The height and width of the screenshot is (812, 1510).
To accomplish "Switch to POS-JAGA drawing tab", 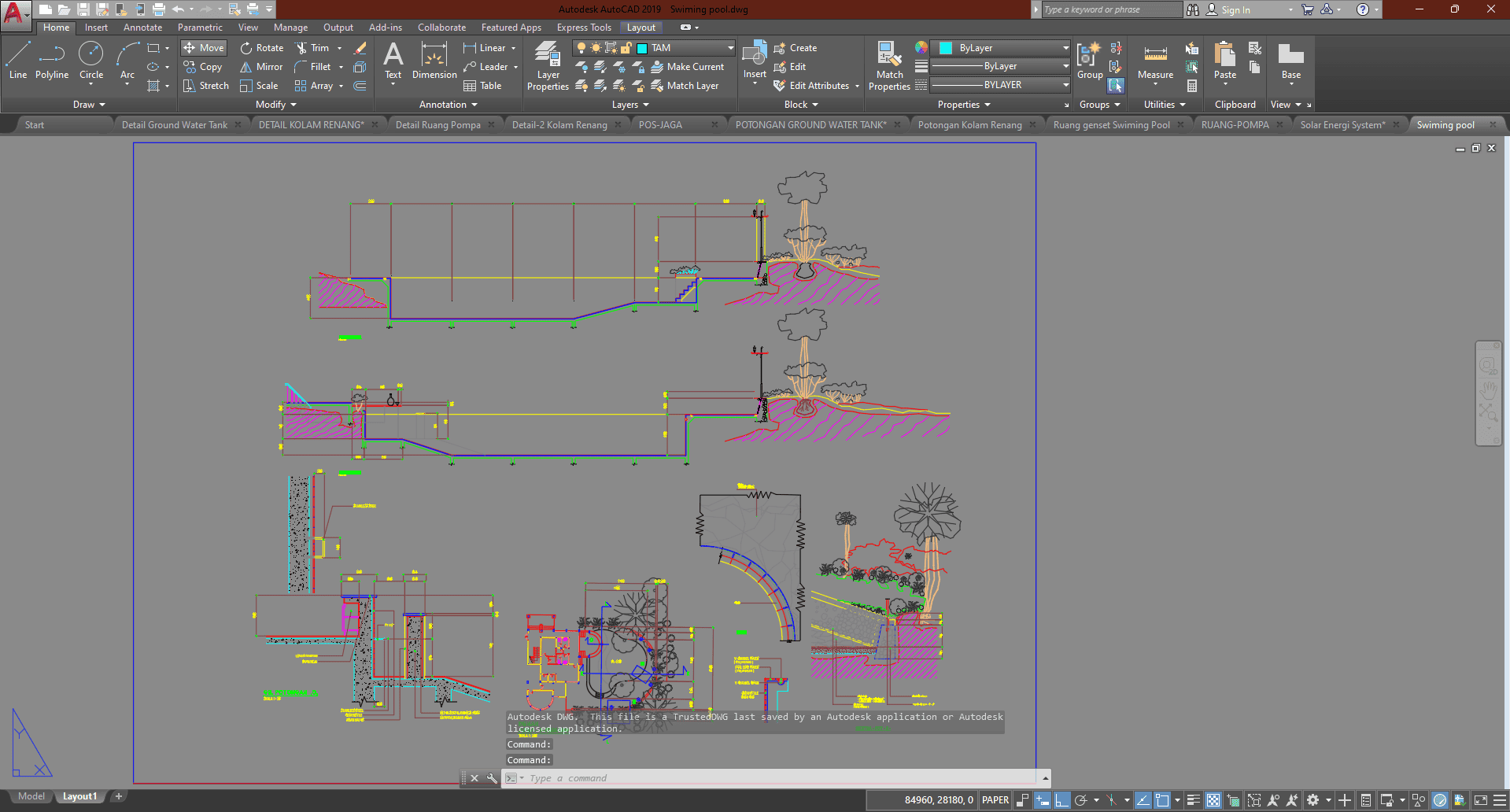I will 660,125.
